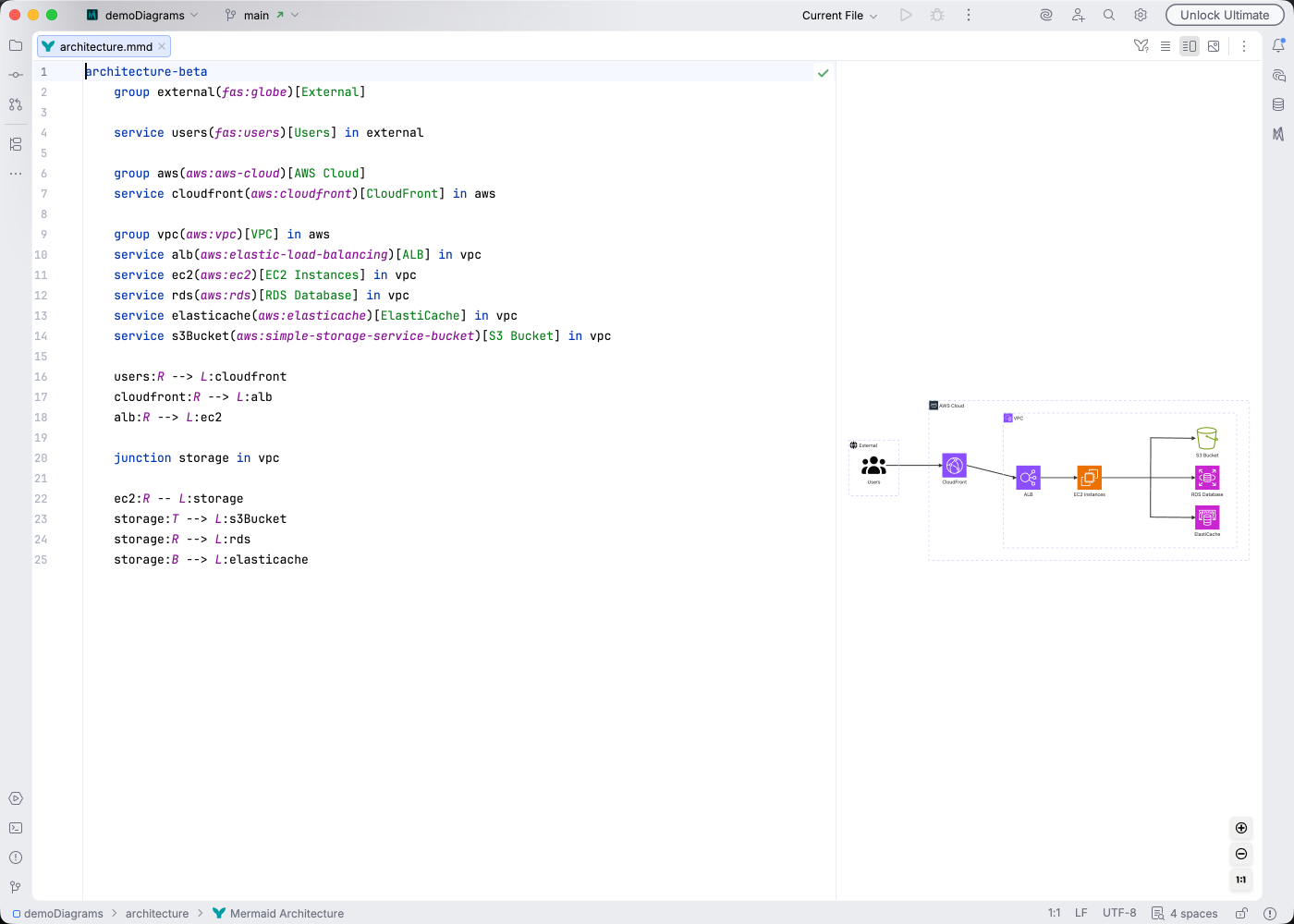Switch to preview-only view in Mermaid toolbar
This screenshot has width=1294, height=924.
click(x=1213, y=45)
